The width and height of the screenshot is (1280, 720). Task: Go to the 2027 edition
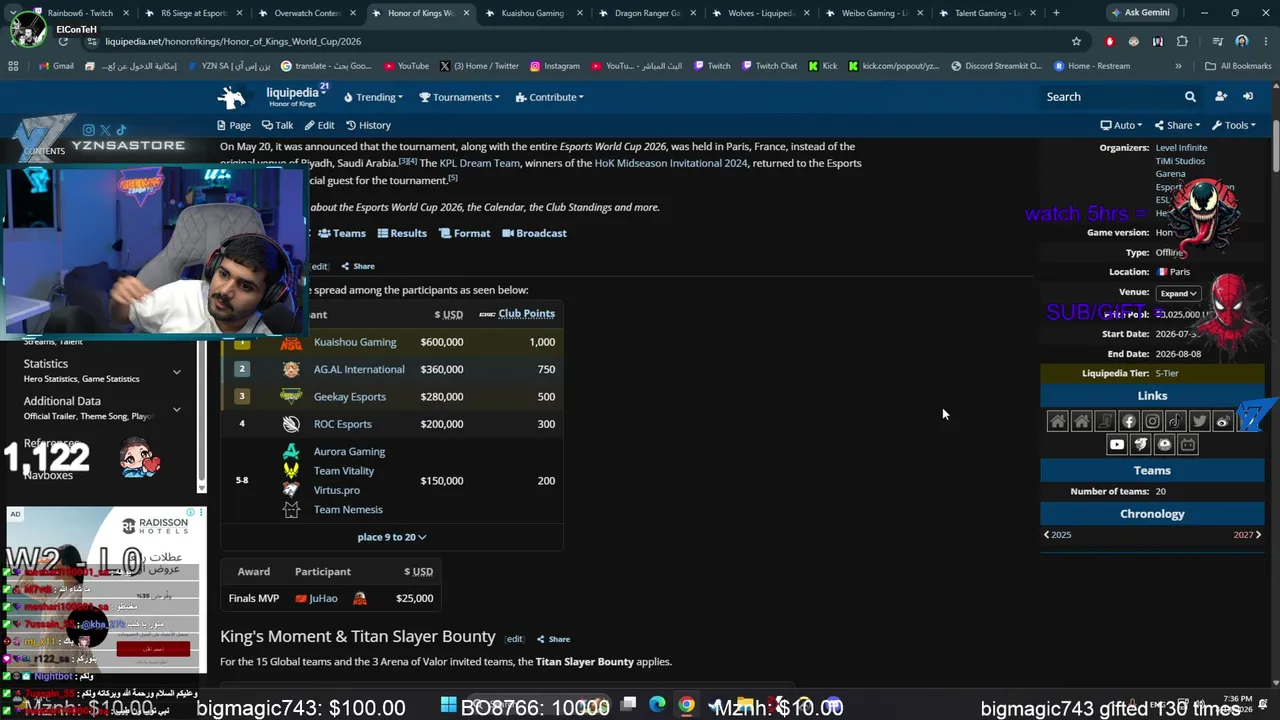coord(1247,535)
